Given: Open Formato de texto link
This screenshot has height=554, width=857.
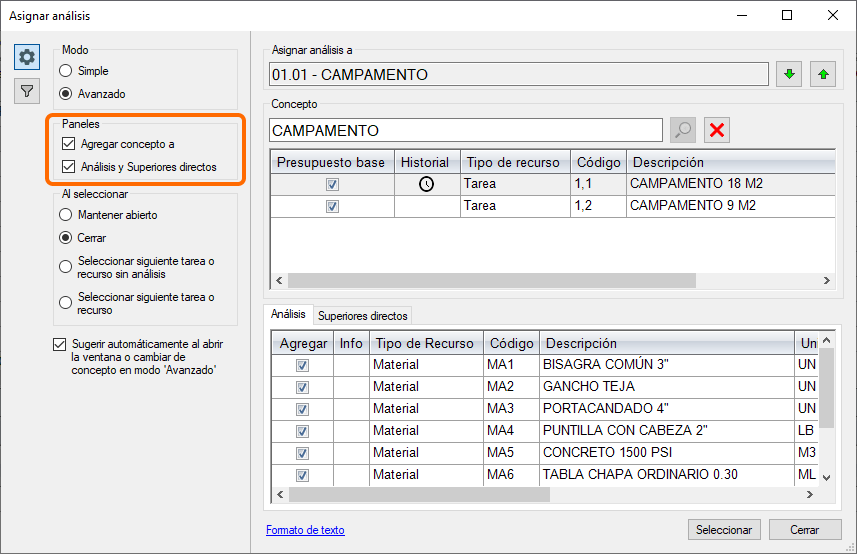Looking at the screenshot, I should [305, 530].
